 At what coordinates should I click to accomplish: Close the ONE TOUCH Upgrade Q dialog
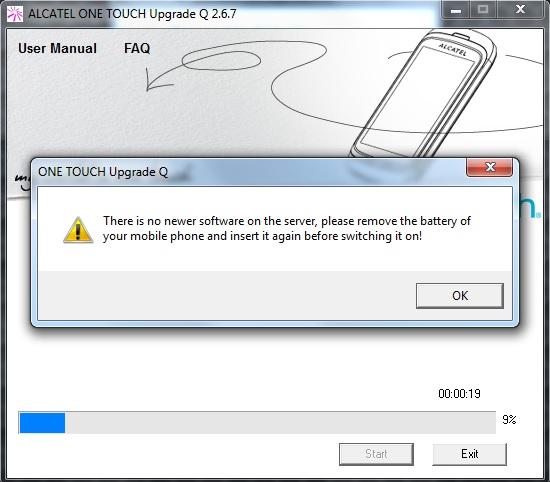click(x=489, y=167)
